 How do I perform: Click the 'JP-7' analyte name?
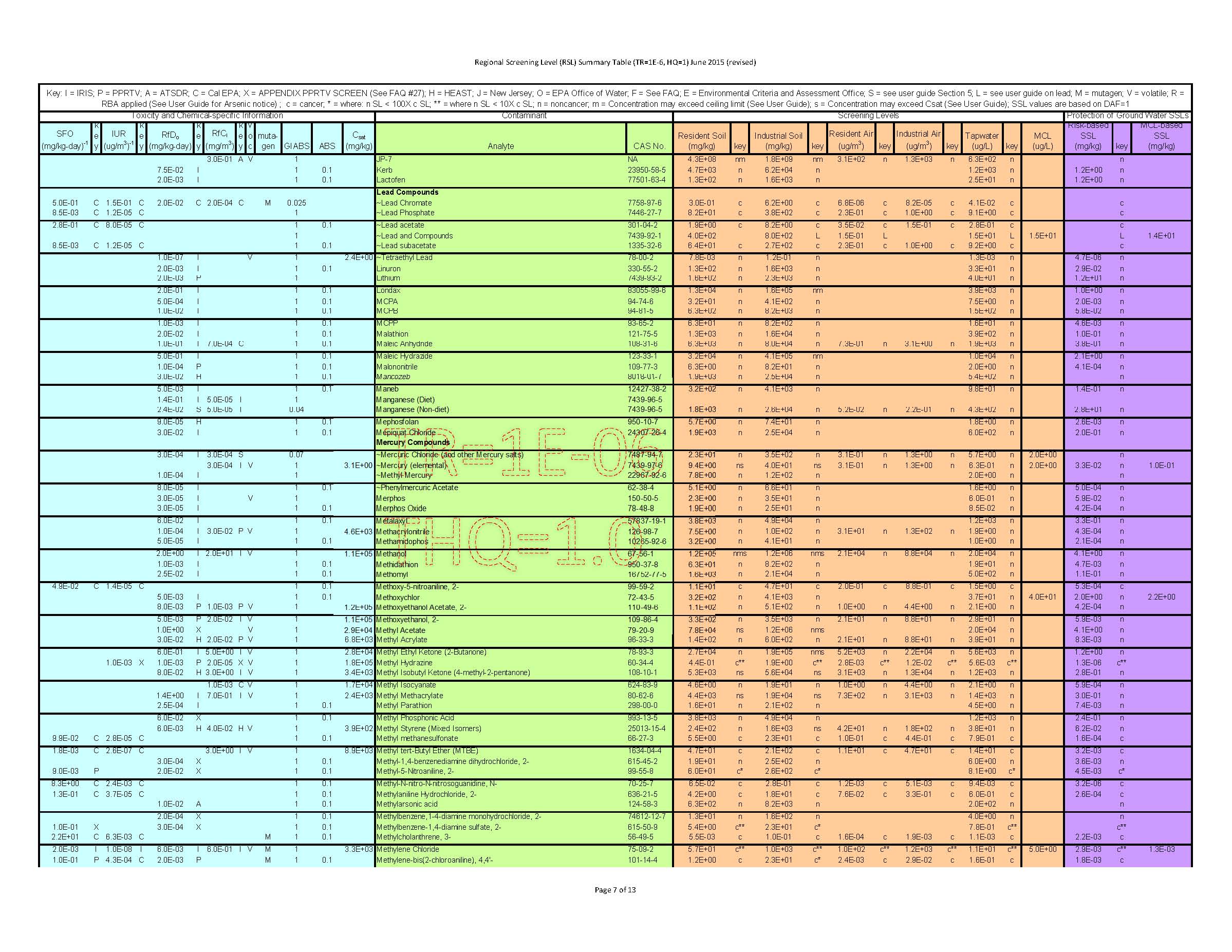384,159
